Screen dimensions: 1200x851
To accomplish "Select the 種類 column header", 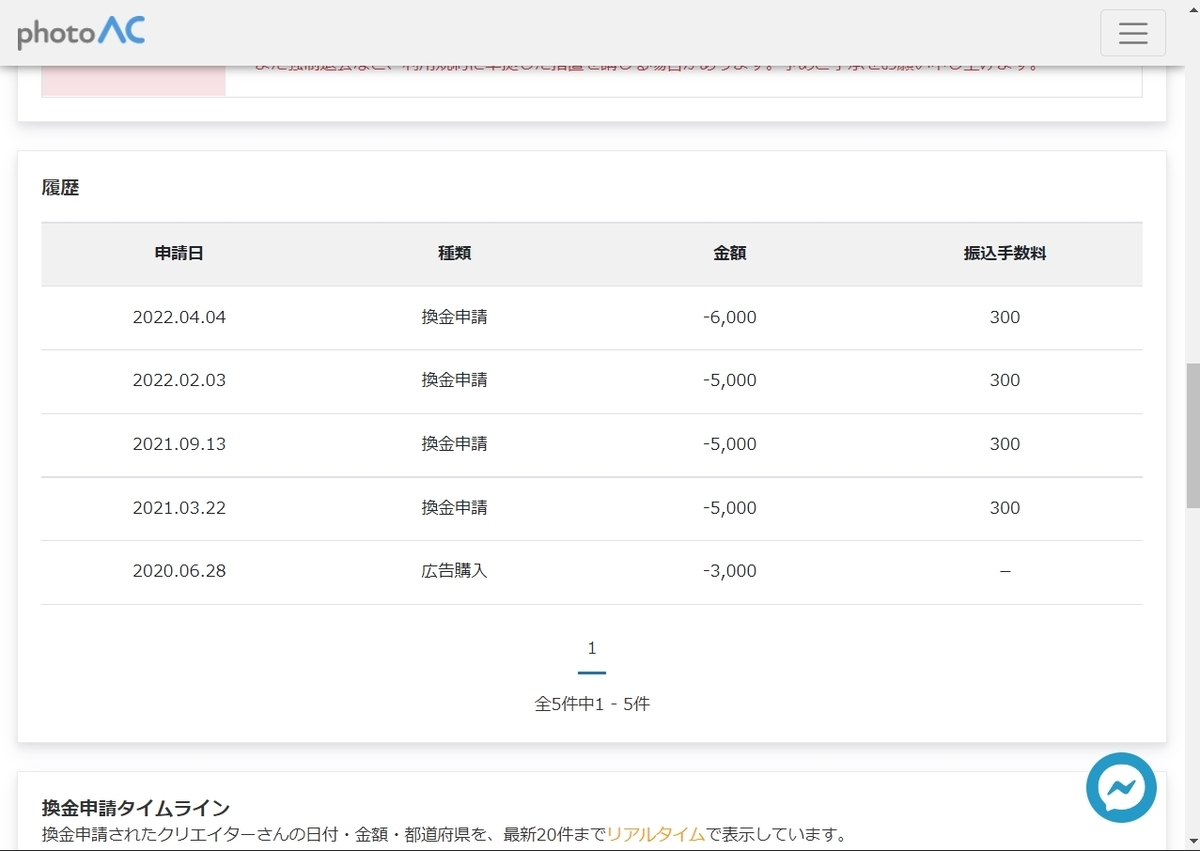I will (454, 253).
